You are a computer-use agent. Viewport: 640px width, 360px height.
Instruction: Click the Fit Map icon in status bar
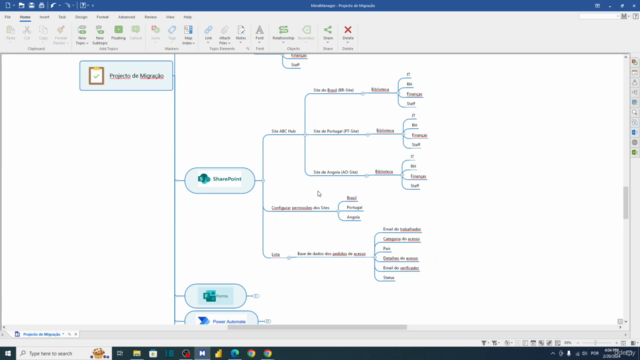pos(623,343)
